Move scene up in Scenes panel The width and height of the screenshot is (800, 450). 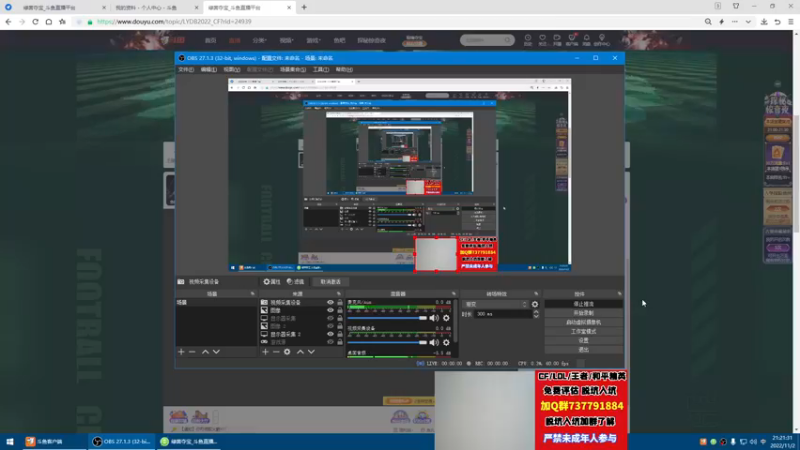tap(205, 352)
